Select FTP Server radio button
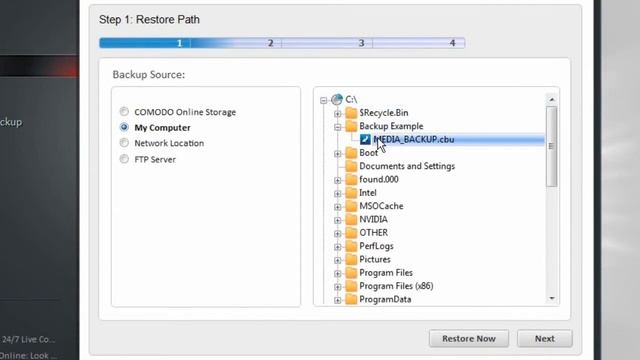640x360 pixels. [x=124, y=159]
